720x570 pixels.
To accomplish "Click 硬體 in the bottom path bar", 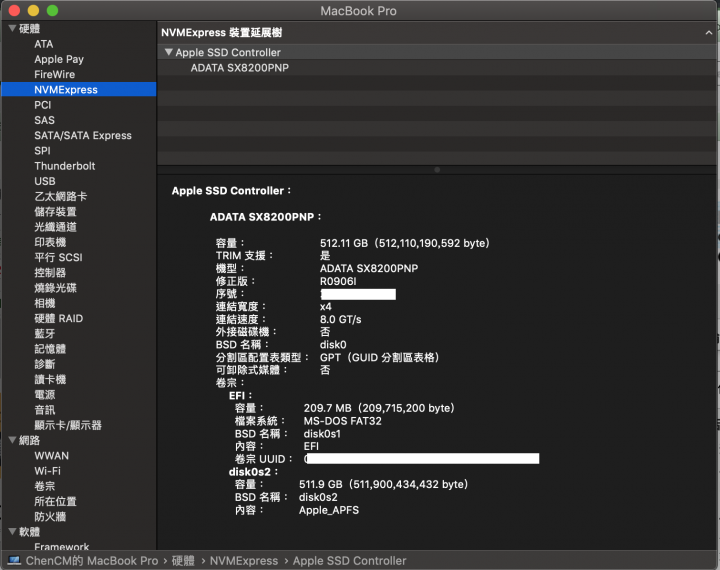I will point(183,560).
